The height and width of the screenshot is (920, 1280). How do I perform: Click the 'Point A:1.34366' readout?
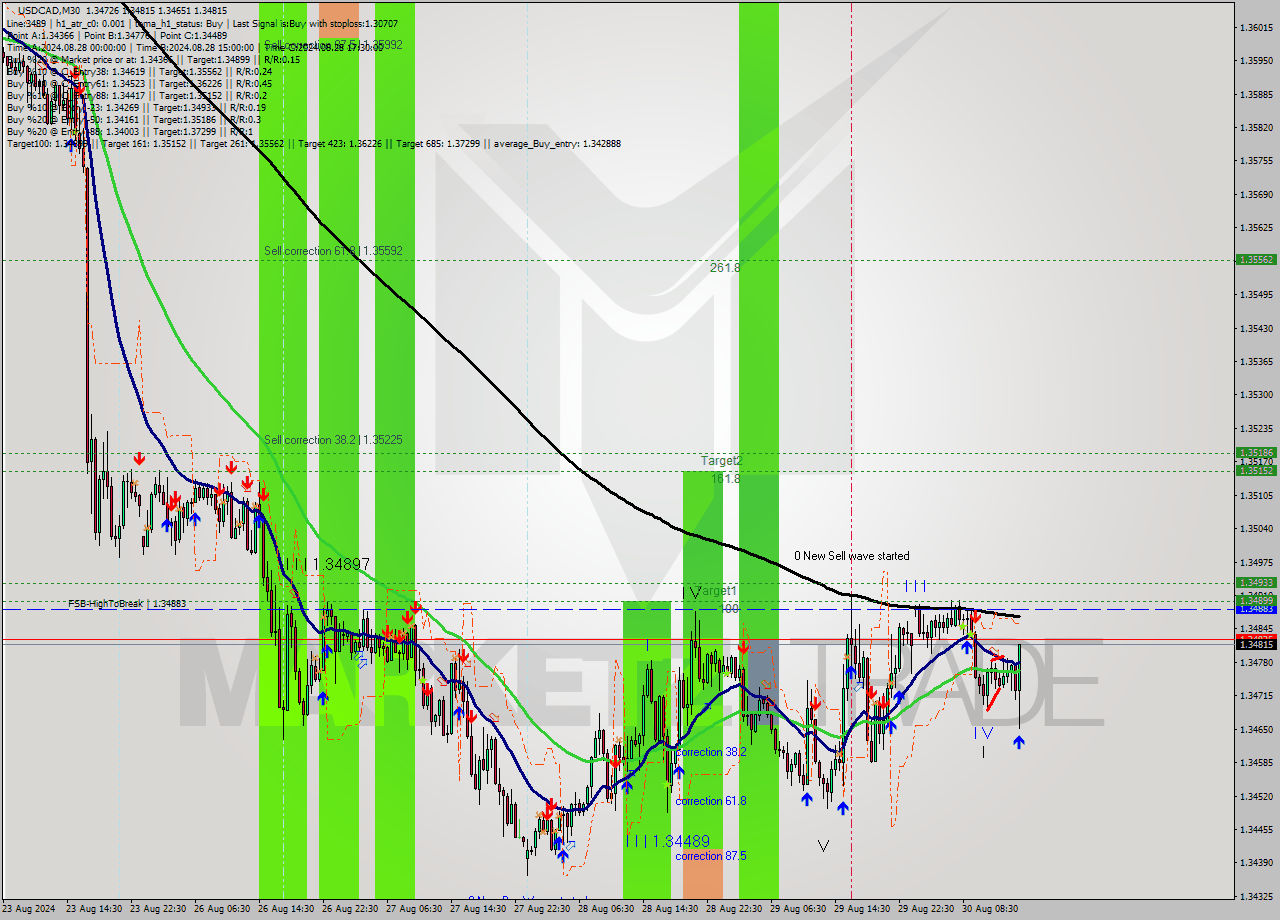tap(39, 36)
